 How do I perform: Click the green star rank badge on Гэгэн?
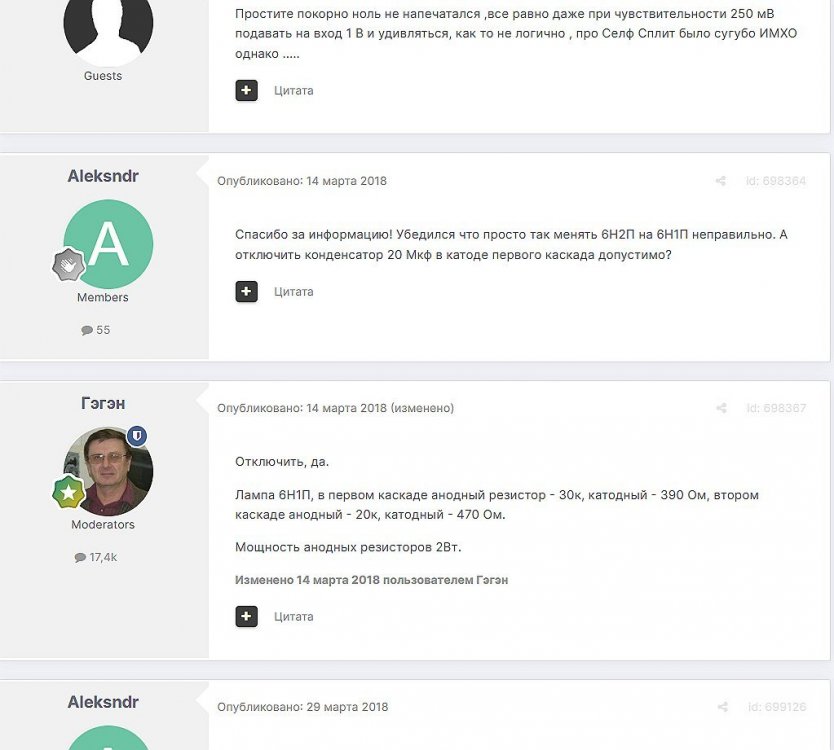(69, 492)
